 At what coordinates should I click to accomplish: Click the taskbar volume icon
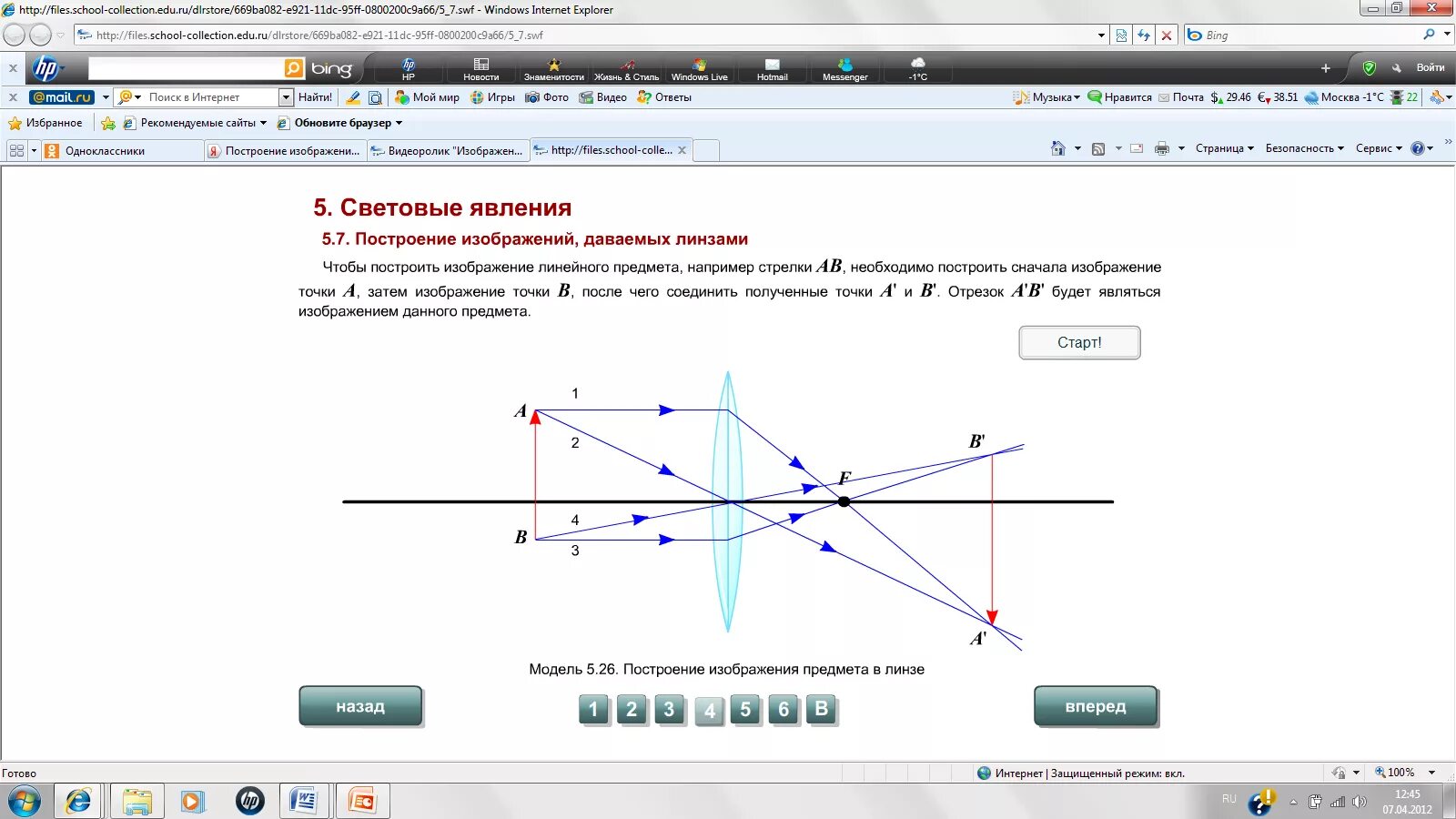1359,802
